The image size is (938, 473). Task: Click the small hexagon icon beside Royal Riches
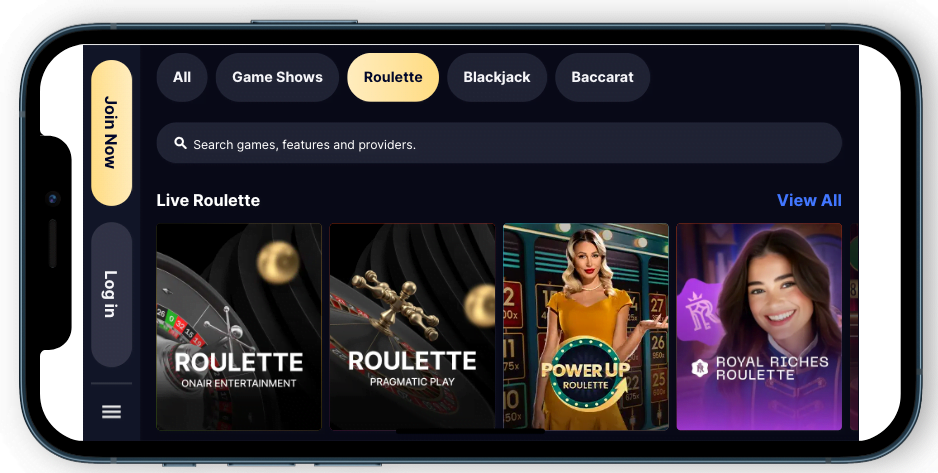[x=699, y=368]
